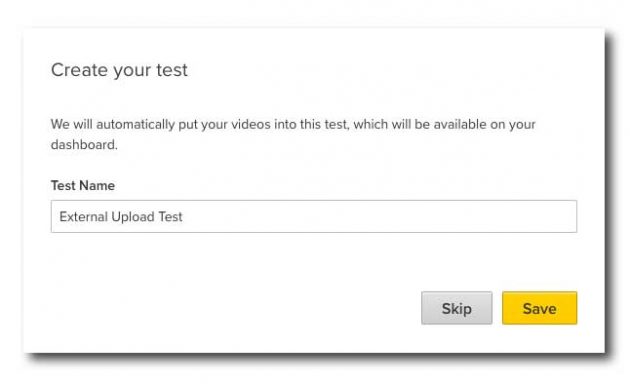Click the word "dashboard." in the description

(x=84, y=145)
